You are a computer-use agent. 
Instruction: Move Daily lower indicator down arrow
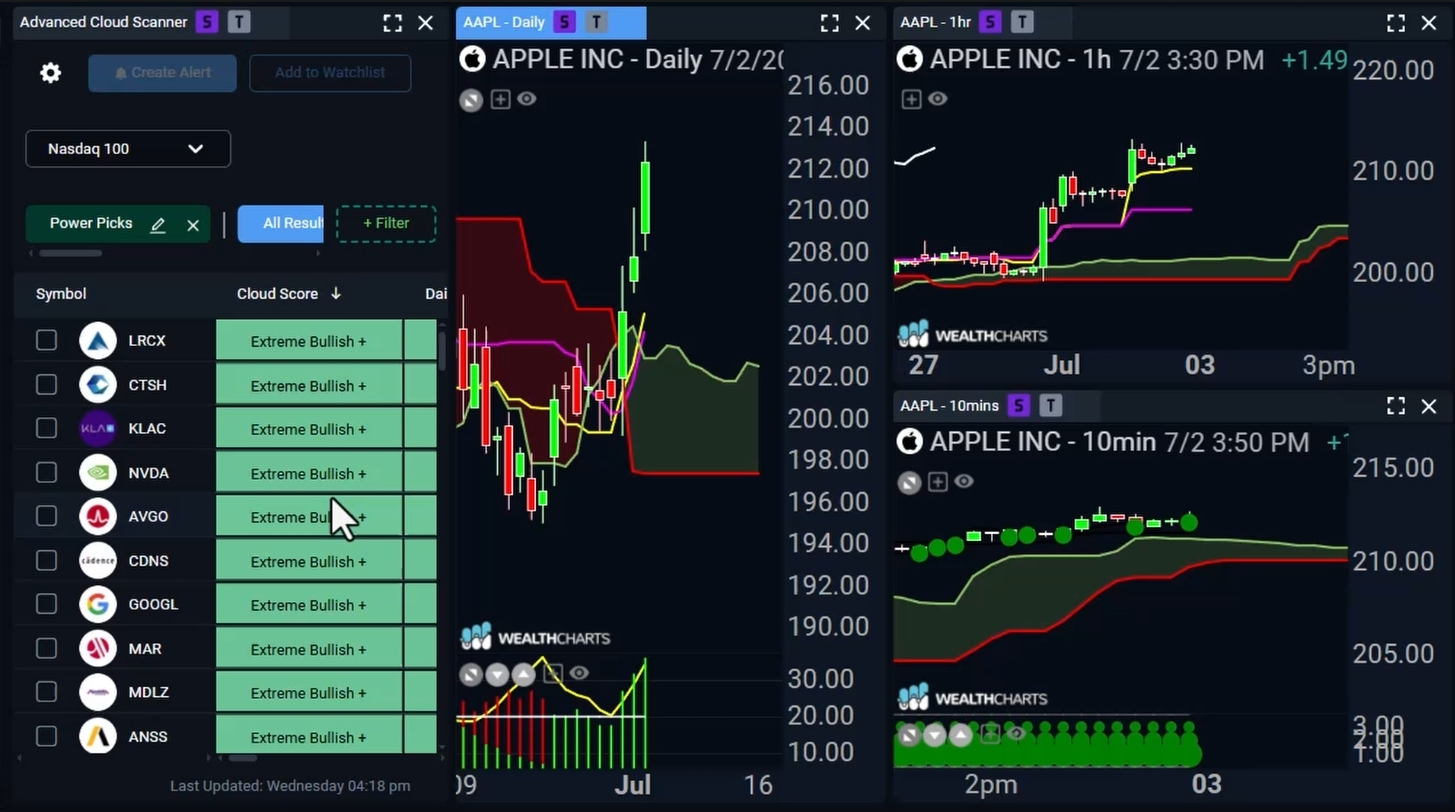coord(497,674)
